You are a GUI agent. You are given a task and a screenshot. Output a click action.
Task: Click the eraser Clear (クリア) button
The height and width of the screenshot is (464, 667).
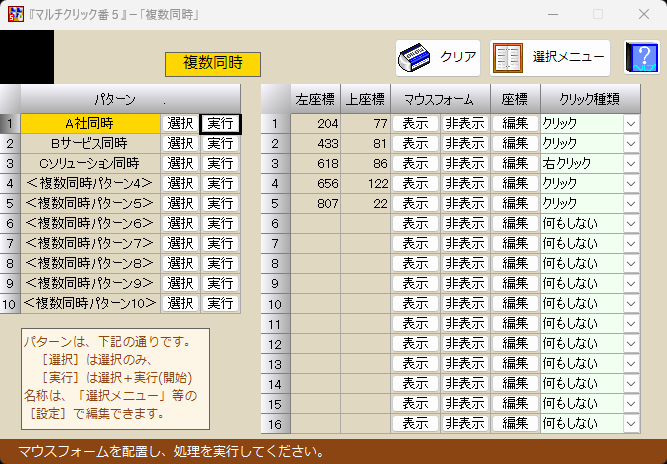click(438, 58)
